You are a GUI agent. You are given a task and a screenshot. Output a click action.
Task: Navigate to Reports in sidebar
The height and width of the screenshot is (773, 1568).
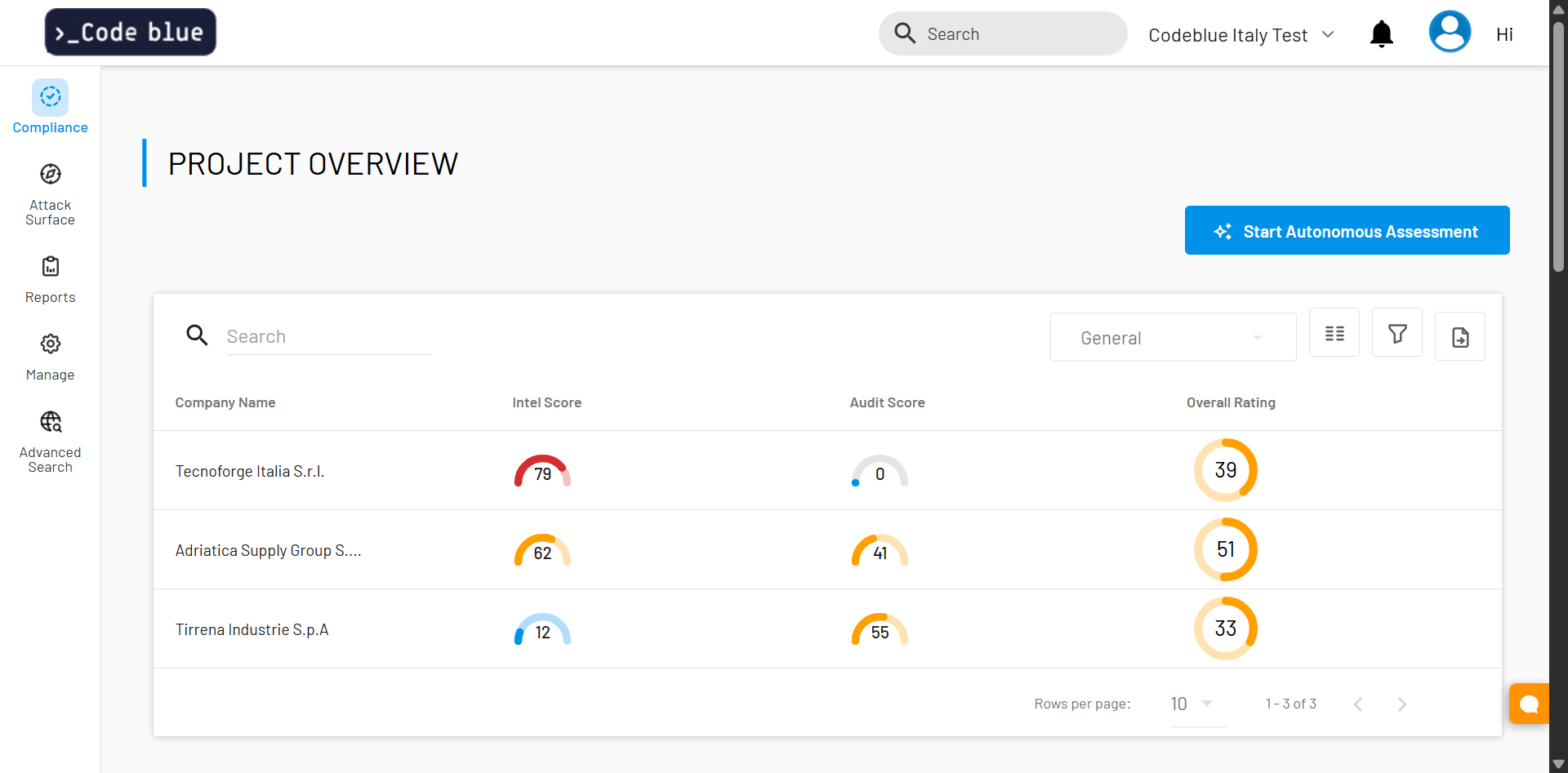pyautogui.click(x=50, y=279)
